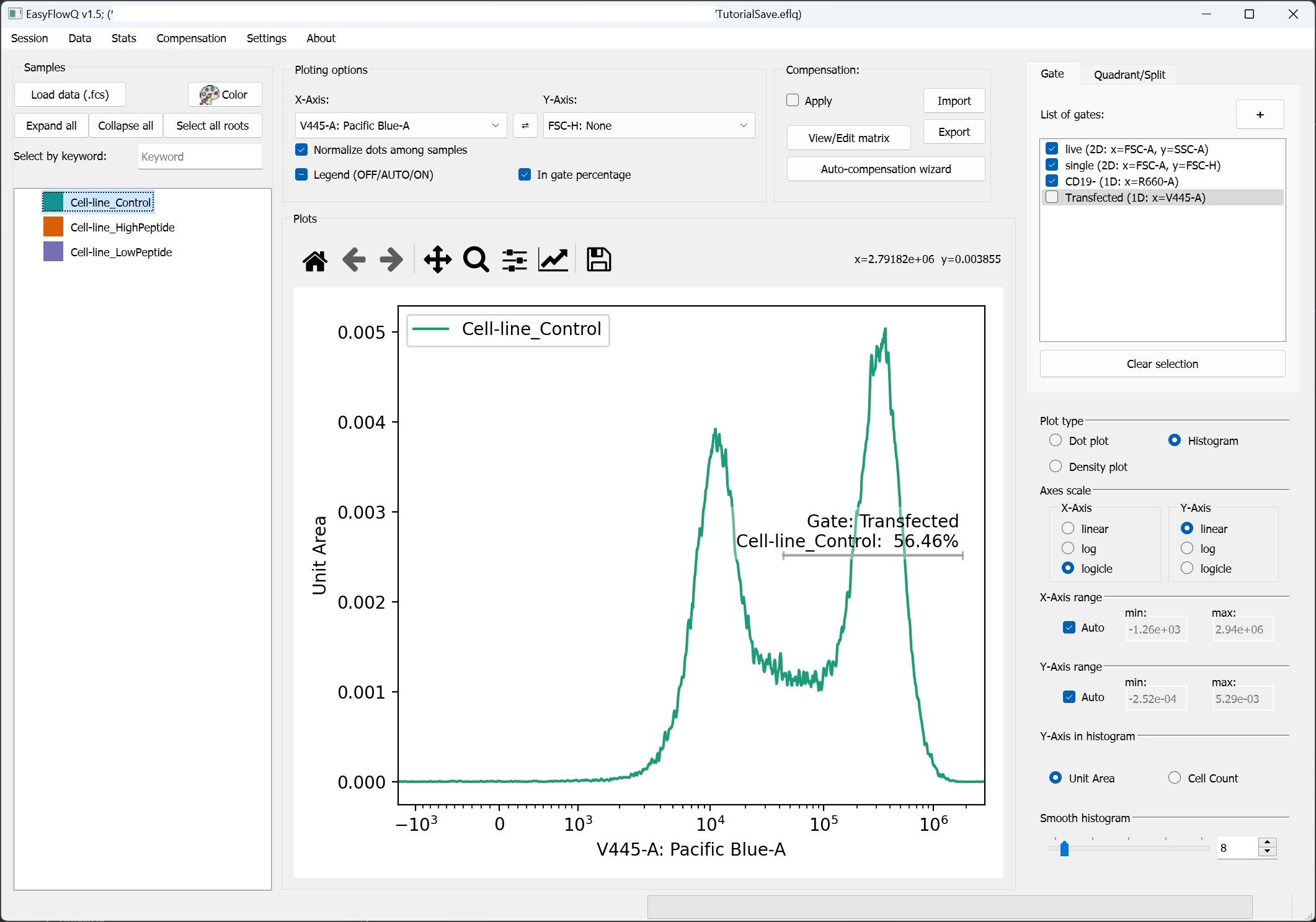The width and height of the screenshot is (1316, 922).
Task: Select the Cell-line_LowPeptide sample
Action: (x=121, y=252)
